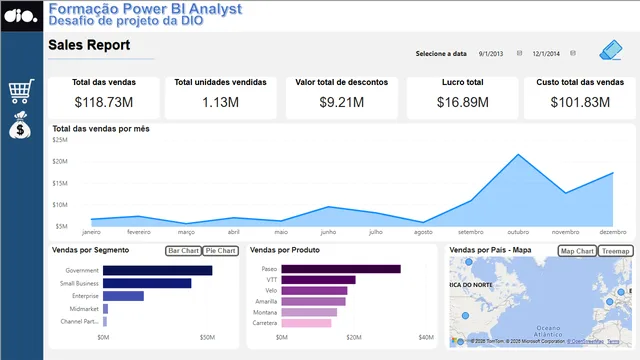640x360 pixels.
Task: Open the Terms link on map
Action: point(613,341)
